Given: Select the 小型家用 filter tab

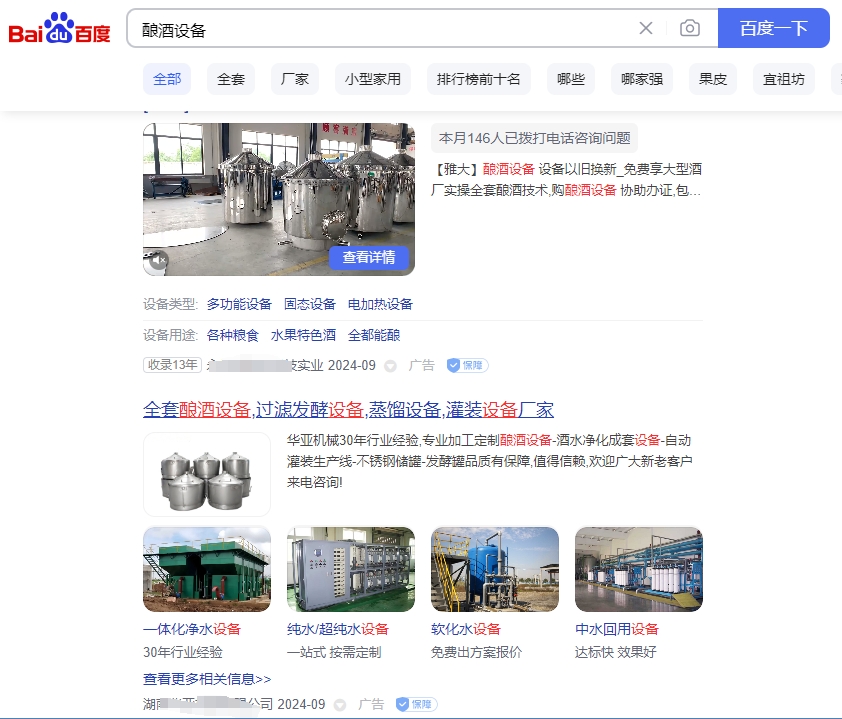Looking at the screenshot, I should coord(373,79).
